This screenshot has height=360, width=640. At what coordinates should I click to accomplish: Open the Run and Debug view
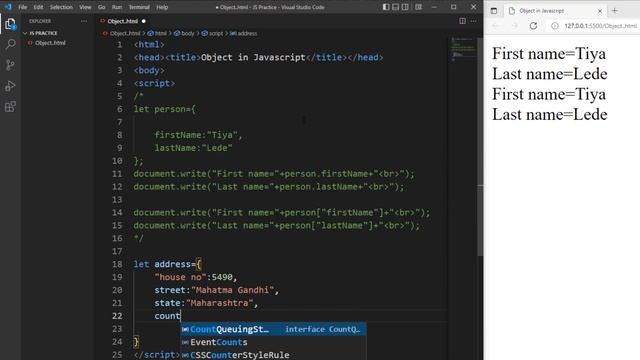click(x=10, y=86)
